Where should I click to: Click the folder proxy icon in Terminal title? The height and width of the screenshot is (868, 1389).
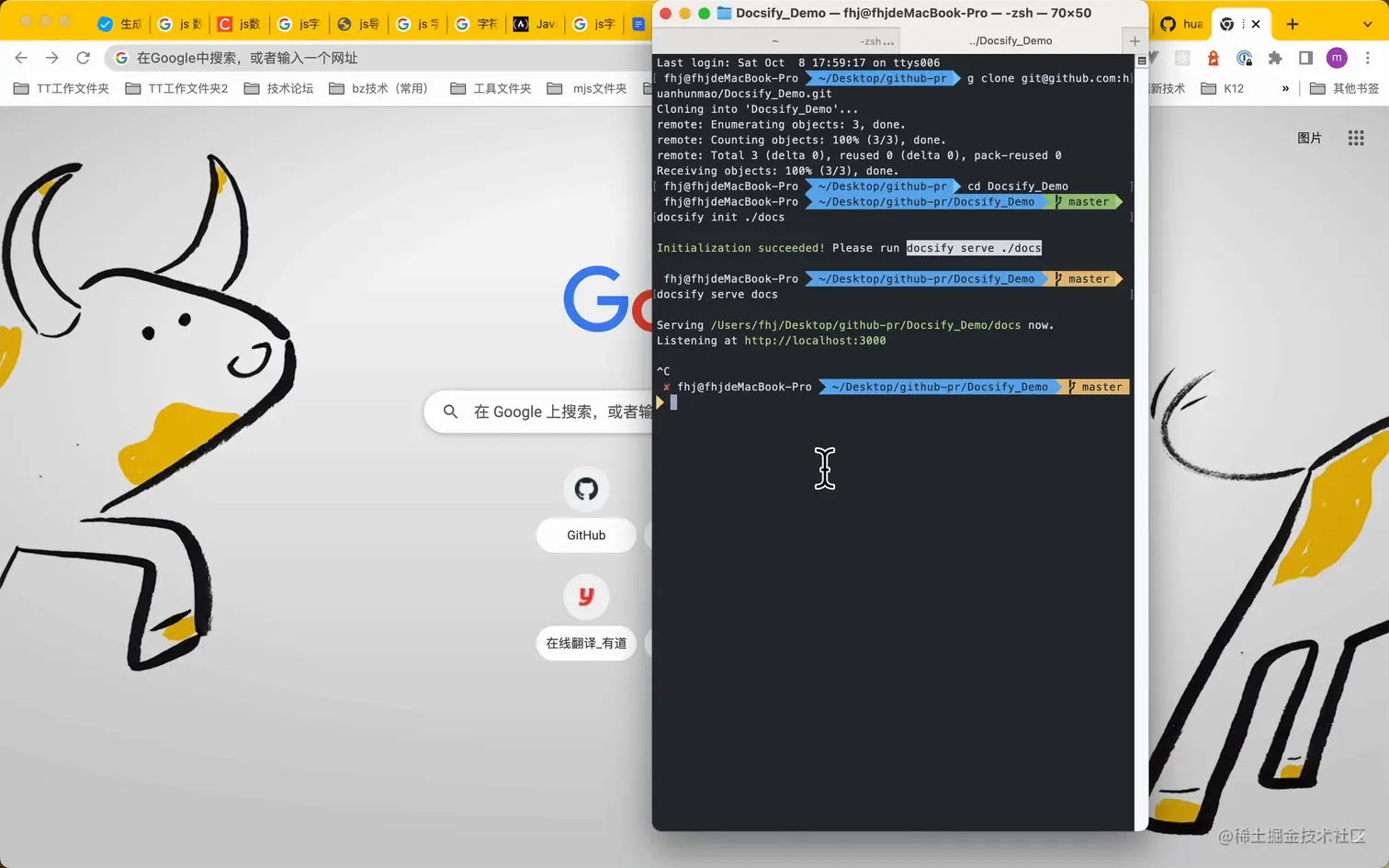coord(724,13)
